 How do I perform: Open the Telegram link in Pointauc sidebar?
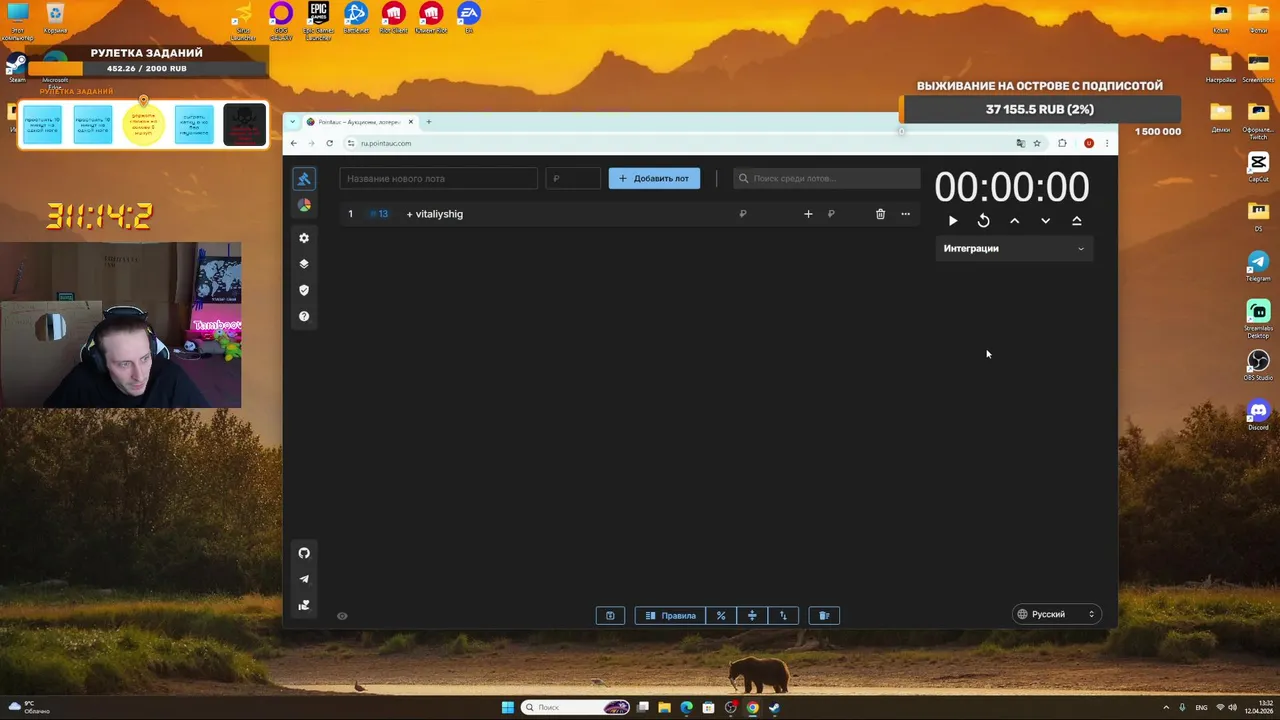[x=304, y=579]
